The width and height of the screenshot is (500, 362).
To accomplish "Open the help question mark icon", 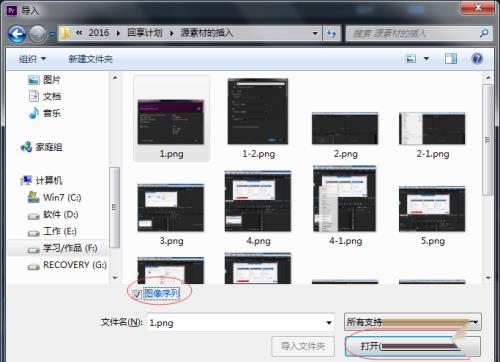I will 477,59.
